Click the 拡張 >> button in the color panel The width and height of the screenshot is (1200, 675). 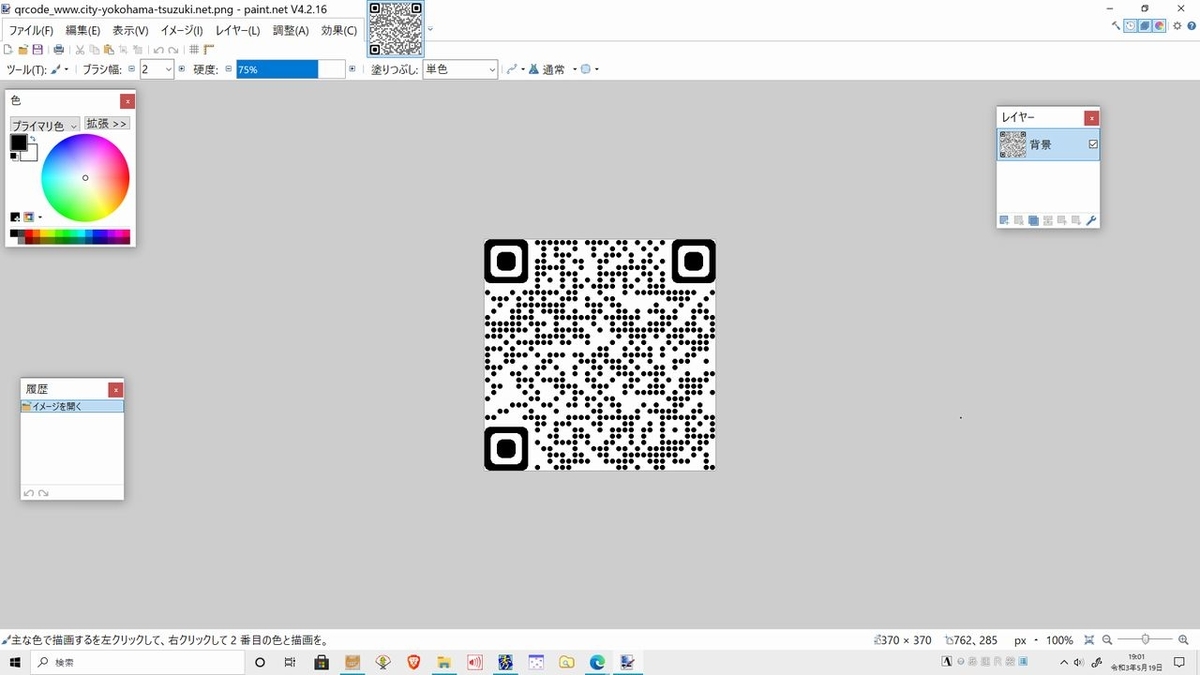pyautogui.click(x=107, y=123)
